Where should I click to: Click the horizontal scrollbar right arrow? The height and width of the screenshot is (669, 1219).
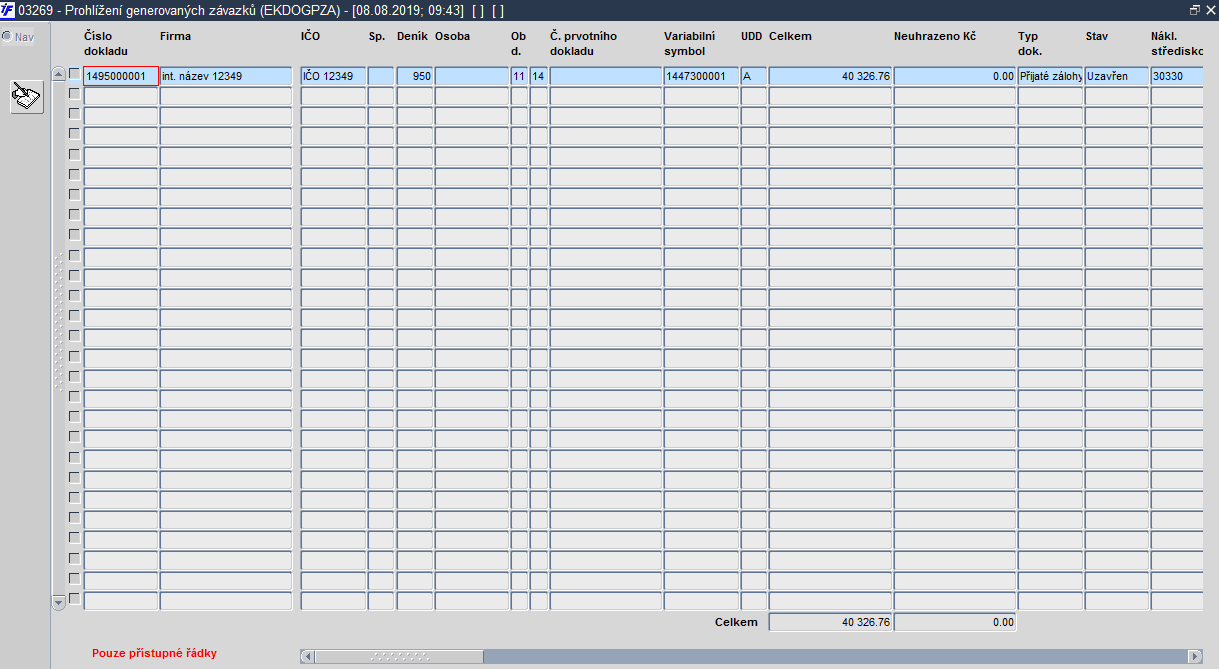[1194, 656]
